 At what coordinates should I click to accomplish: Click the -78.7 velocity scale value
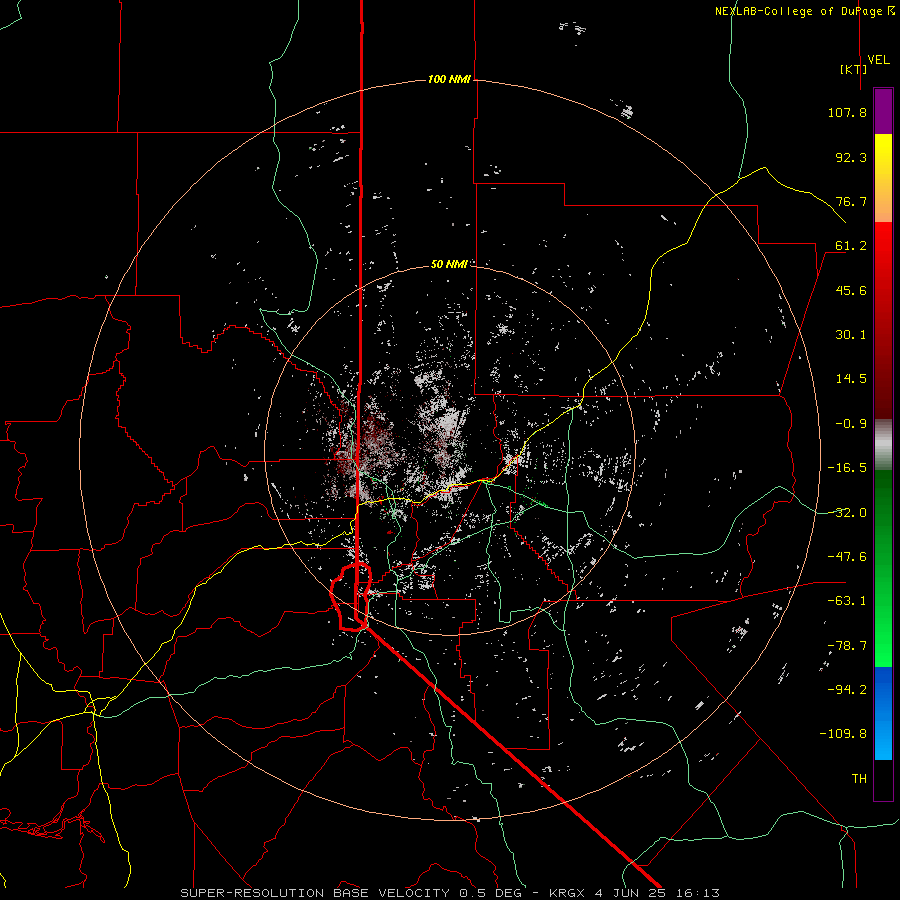coord(847,646)
